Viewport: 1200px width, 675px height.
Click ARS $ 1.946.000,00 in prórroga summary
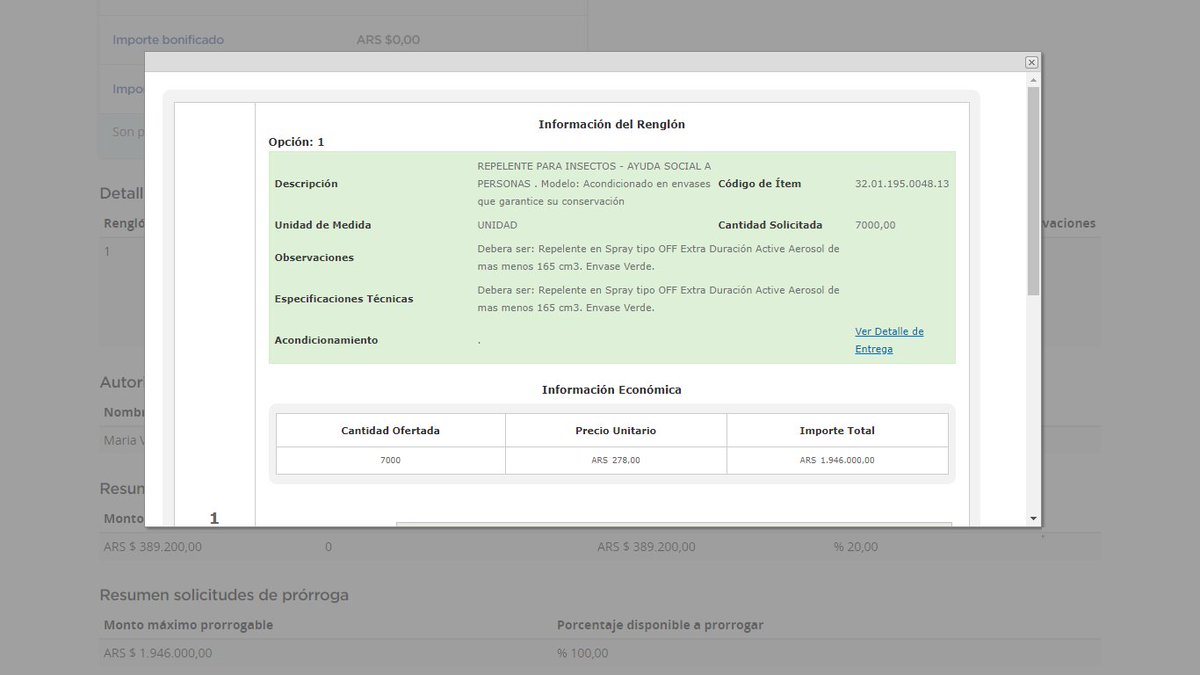click(x=158, y=653)
